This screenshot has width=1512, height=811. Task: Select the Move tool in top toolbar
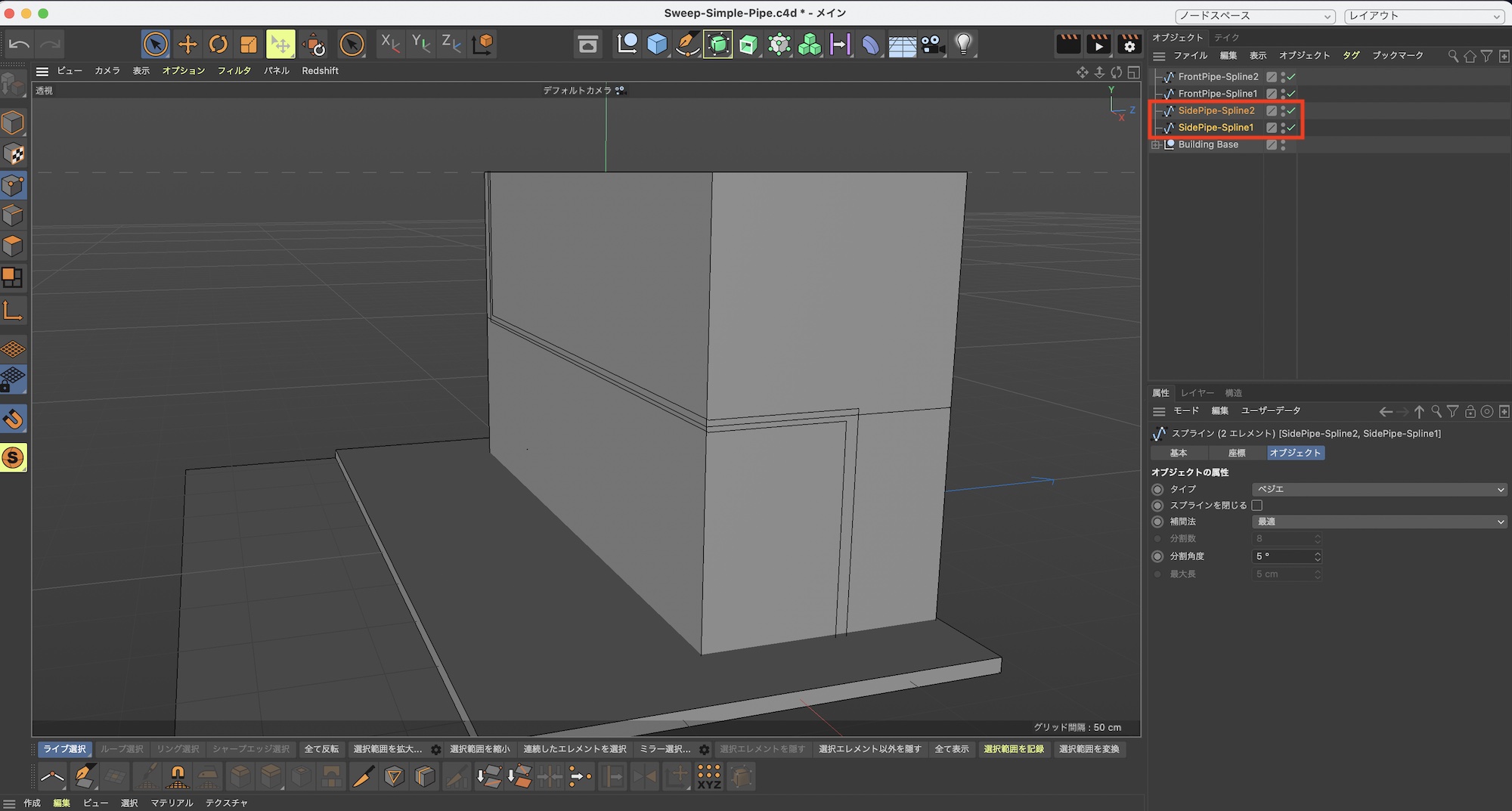click(x=187, y=45)
